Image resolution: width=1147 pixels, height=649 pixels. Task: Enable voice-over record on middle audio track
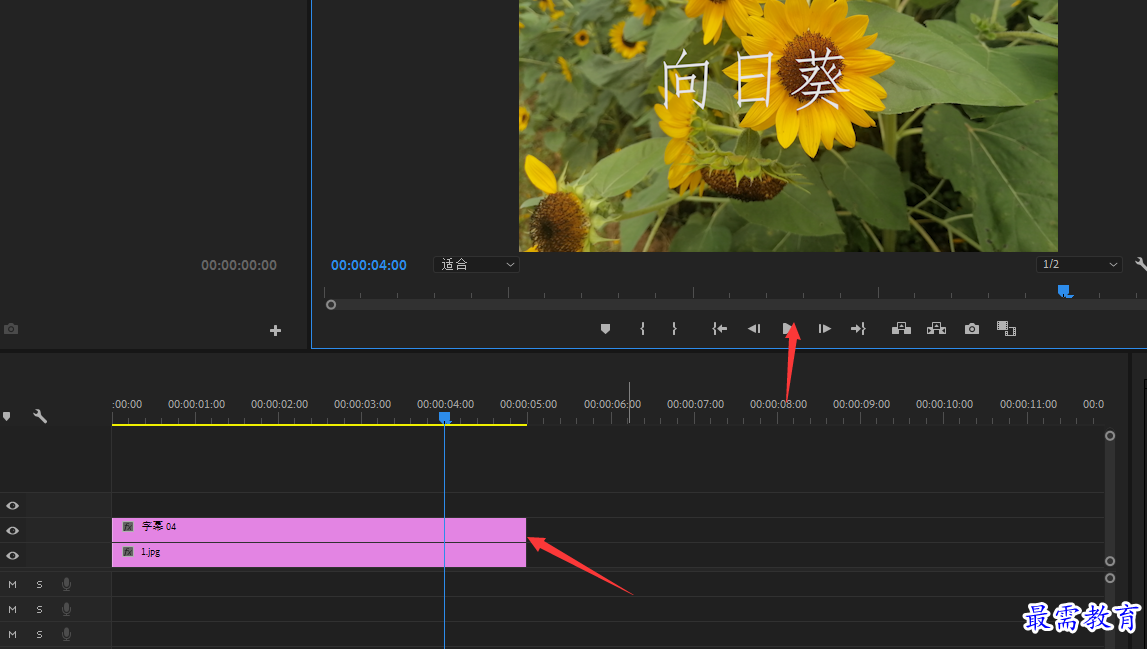pyautogui.click(x=67, y=609)
